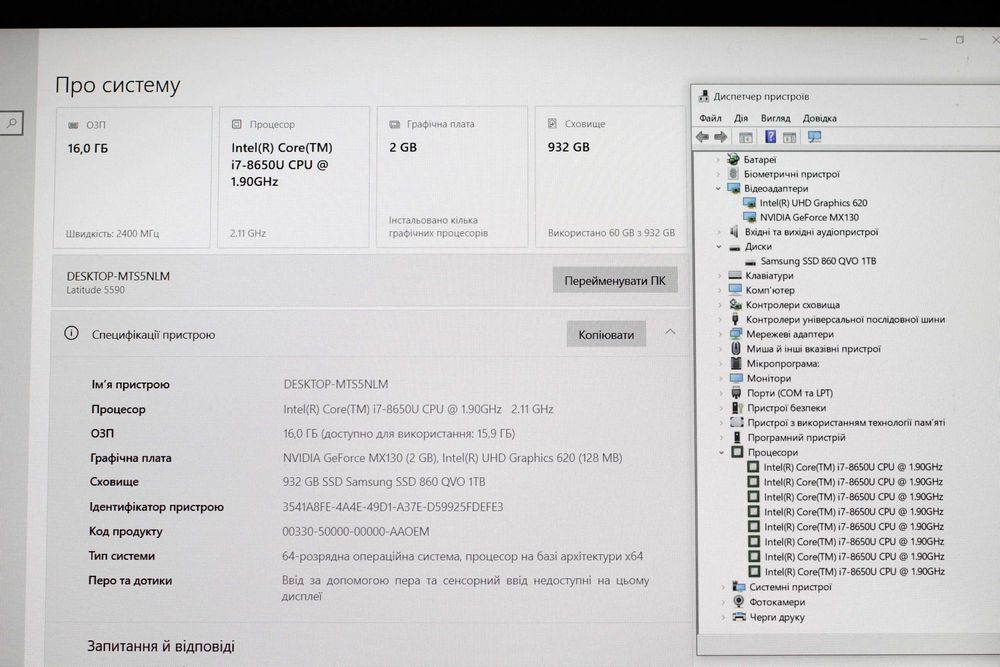Select the Порти (COM та LPT) icon
Image resolution: width=1000 pixels, height=667 pixels.
(x=737, y=393)
